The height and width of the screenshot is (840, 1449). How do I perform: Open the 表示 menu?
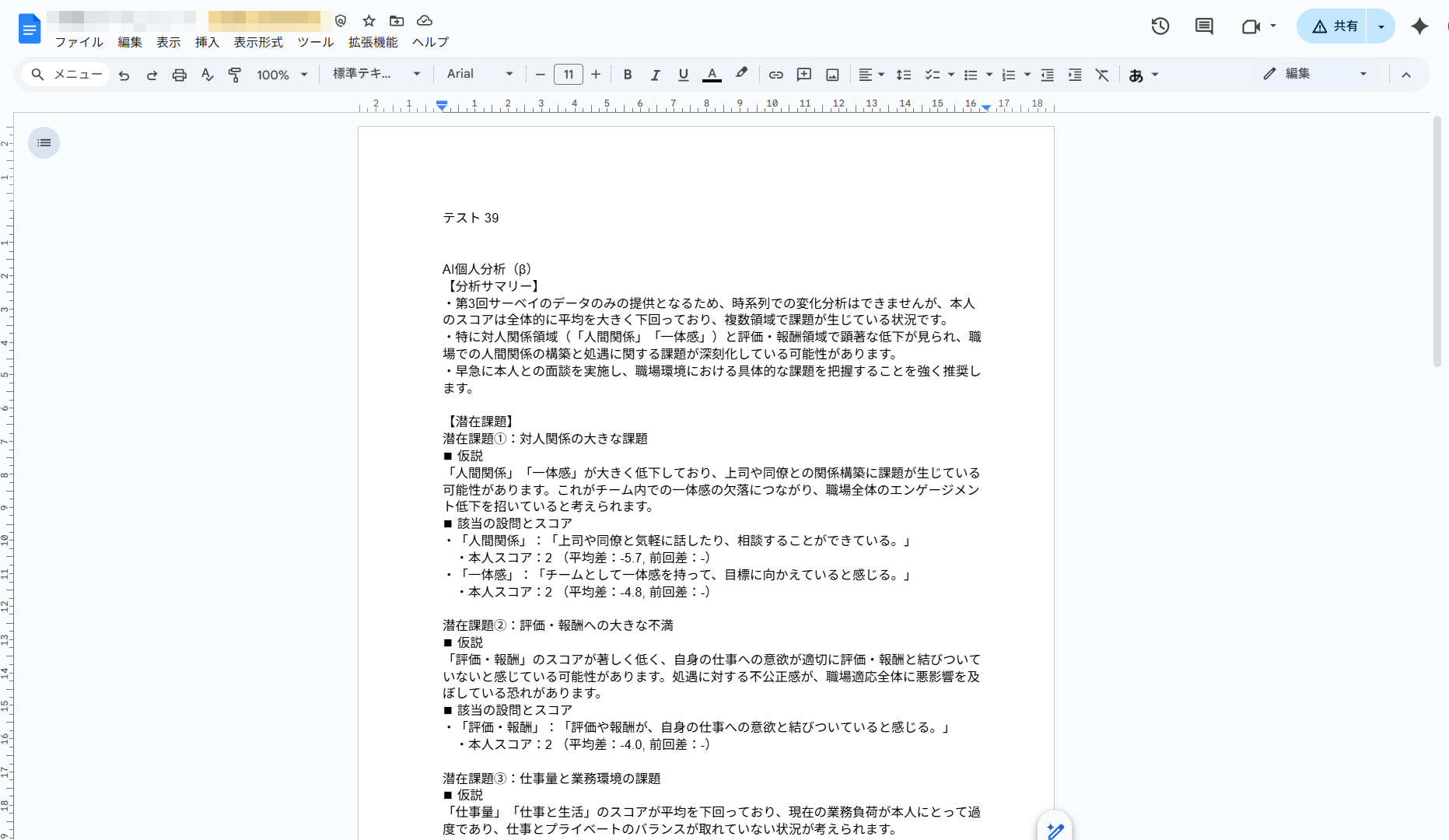point(168,42)
